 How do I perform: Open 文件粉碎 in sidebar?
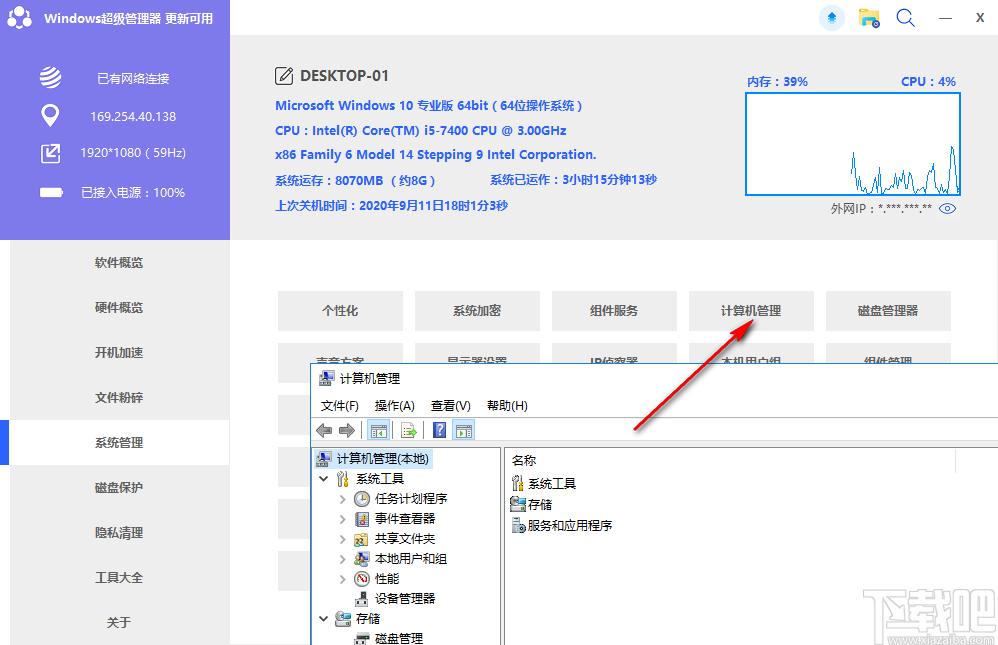[119, 397]
